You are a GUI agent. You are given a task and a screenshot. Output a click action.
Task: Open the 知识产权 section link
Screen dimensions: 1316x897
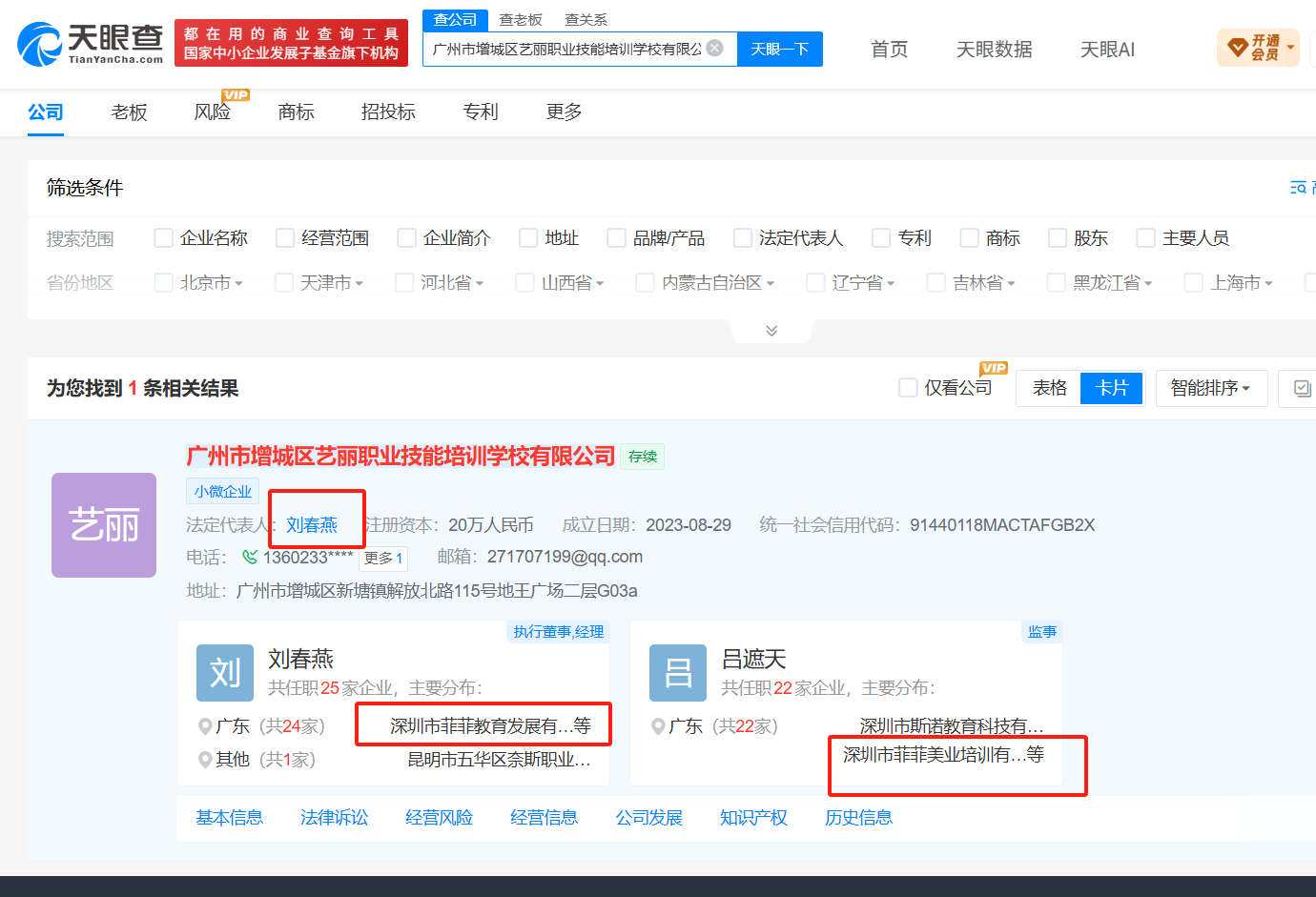[x=753, y=818]
